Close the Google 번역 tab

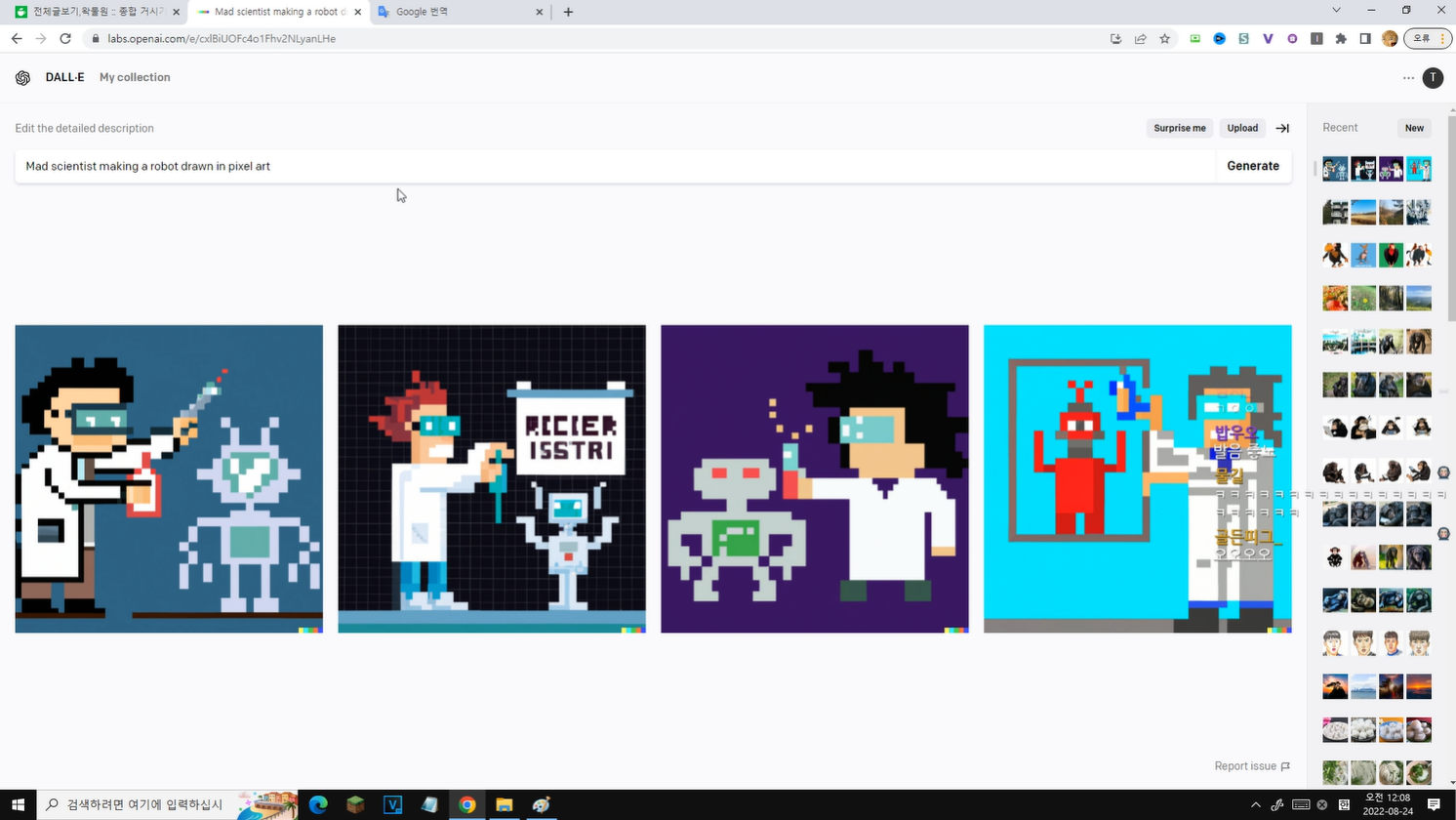click(x=540, y=12)
